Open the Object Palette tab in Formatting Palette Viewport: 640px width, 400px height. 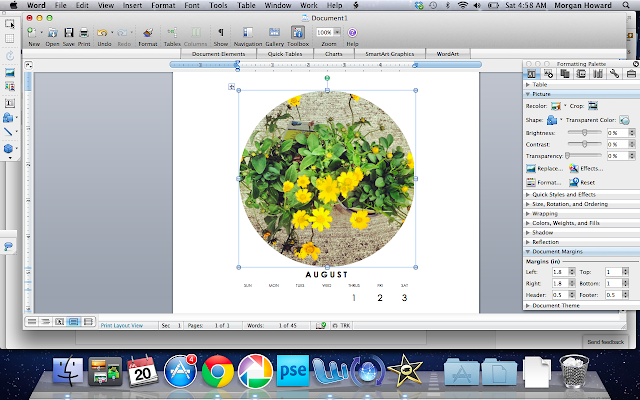548,73
